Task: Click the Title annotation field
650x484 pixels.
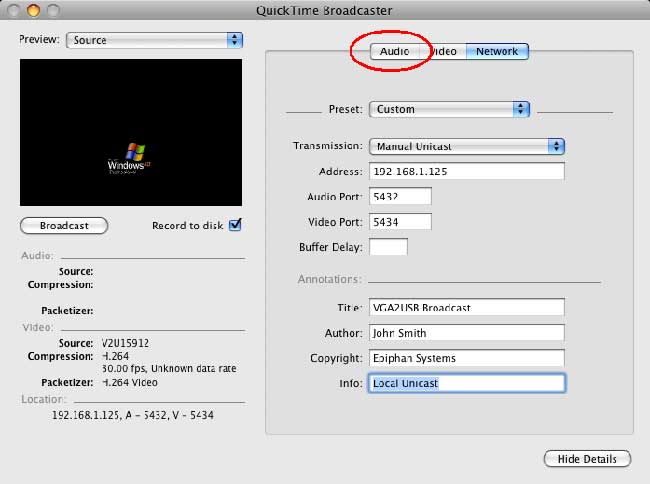Action: [x=466, y=307]
